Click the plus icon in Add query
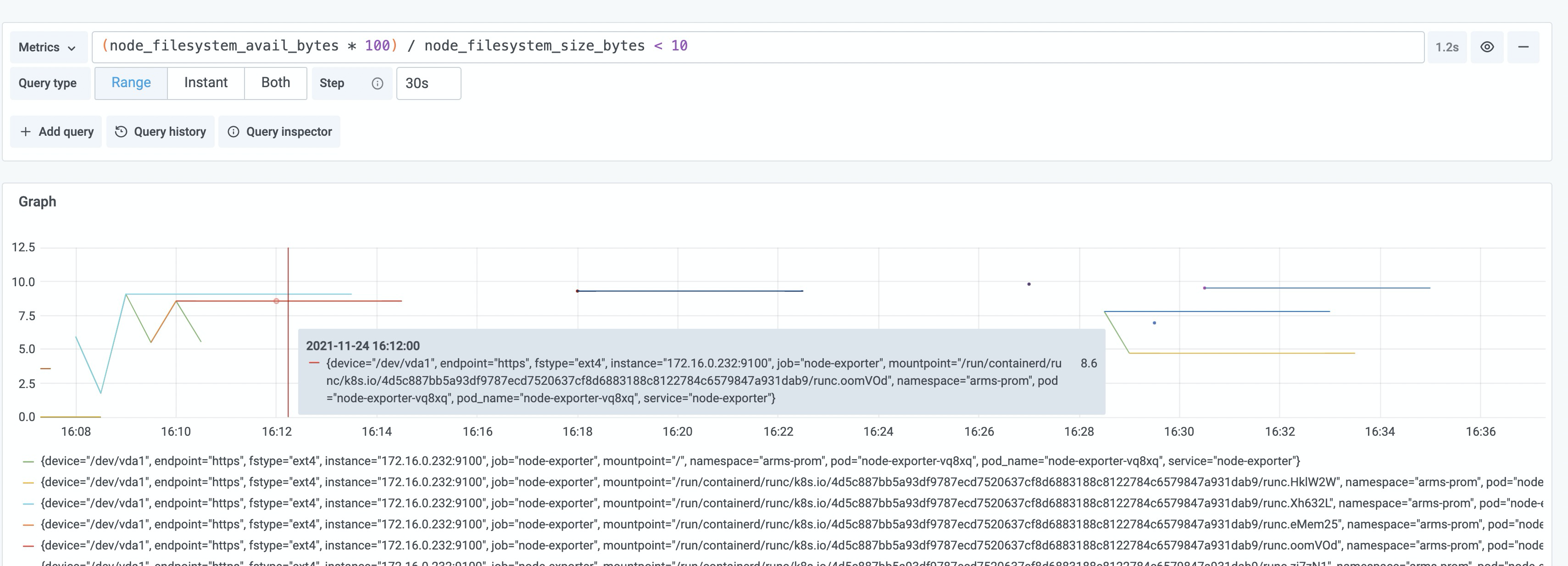 (x=26, y=132)
